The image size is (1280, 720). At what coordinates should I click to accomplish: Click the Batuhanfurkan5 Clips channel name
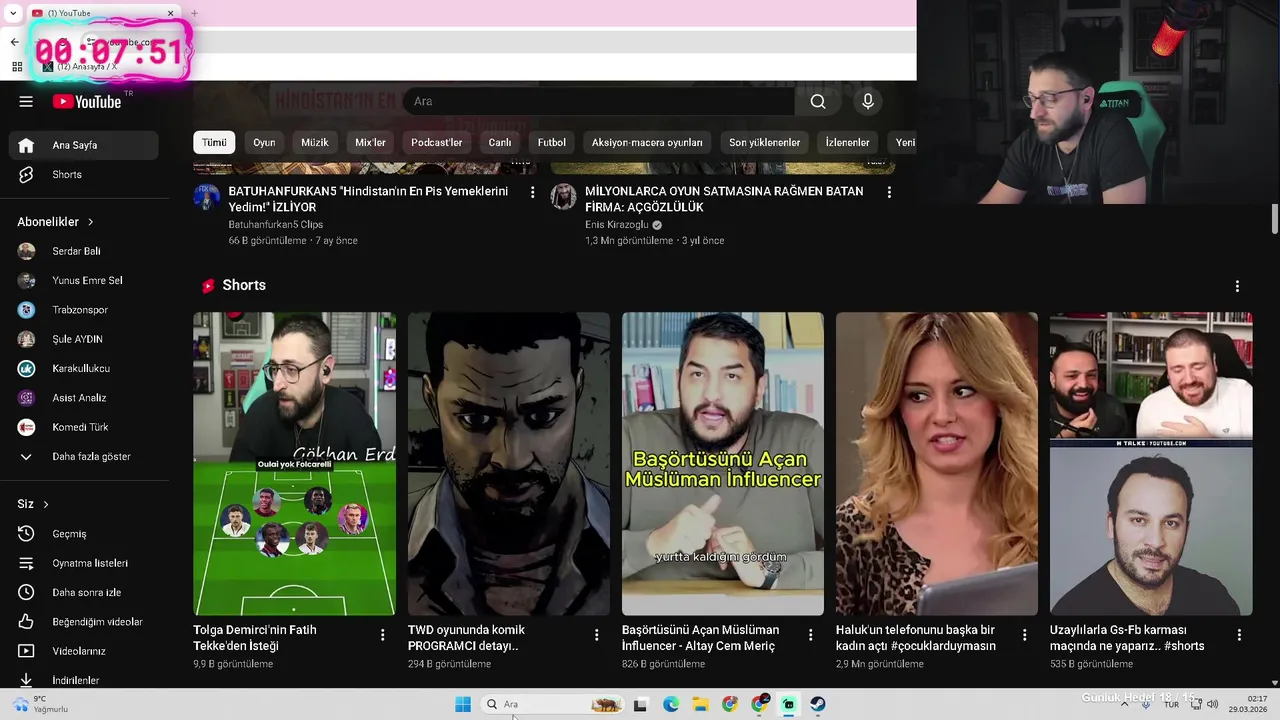pyautogui.click(x=275, y=225)
